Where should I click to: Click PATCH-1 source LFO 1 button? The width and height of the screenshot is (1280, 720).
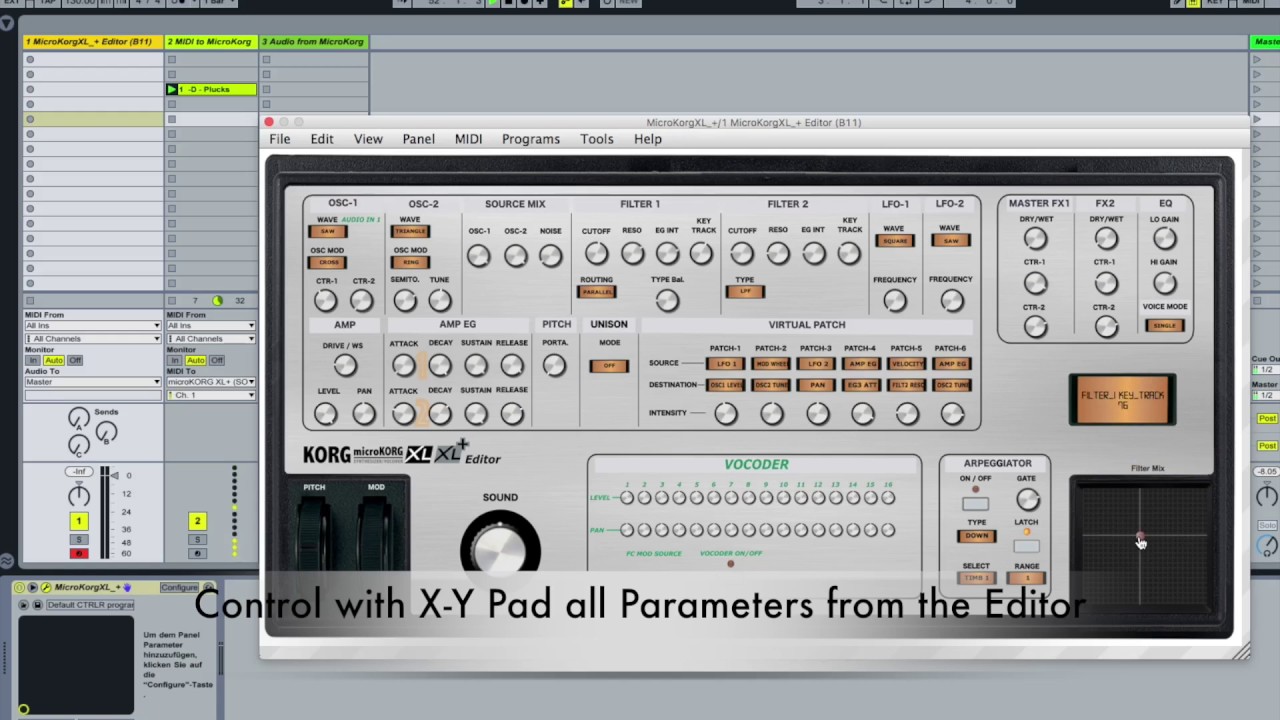click(725, 364)
